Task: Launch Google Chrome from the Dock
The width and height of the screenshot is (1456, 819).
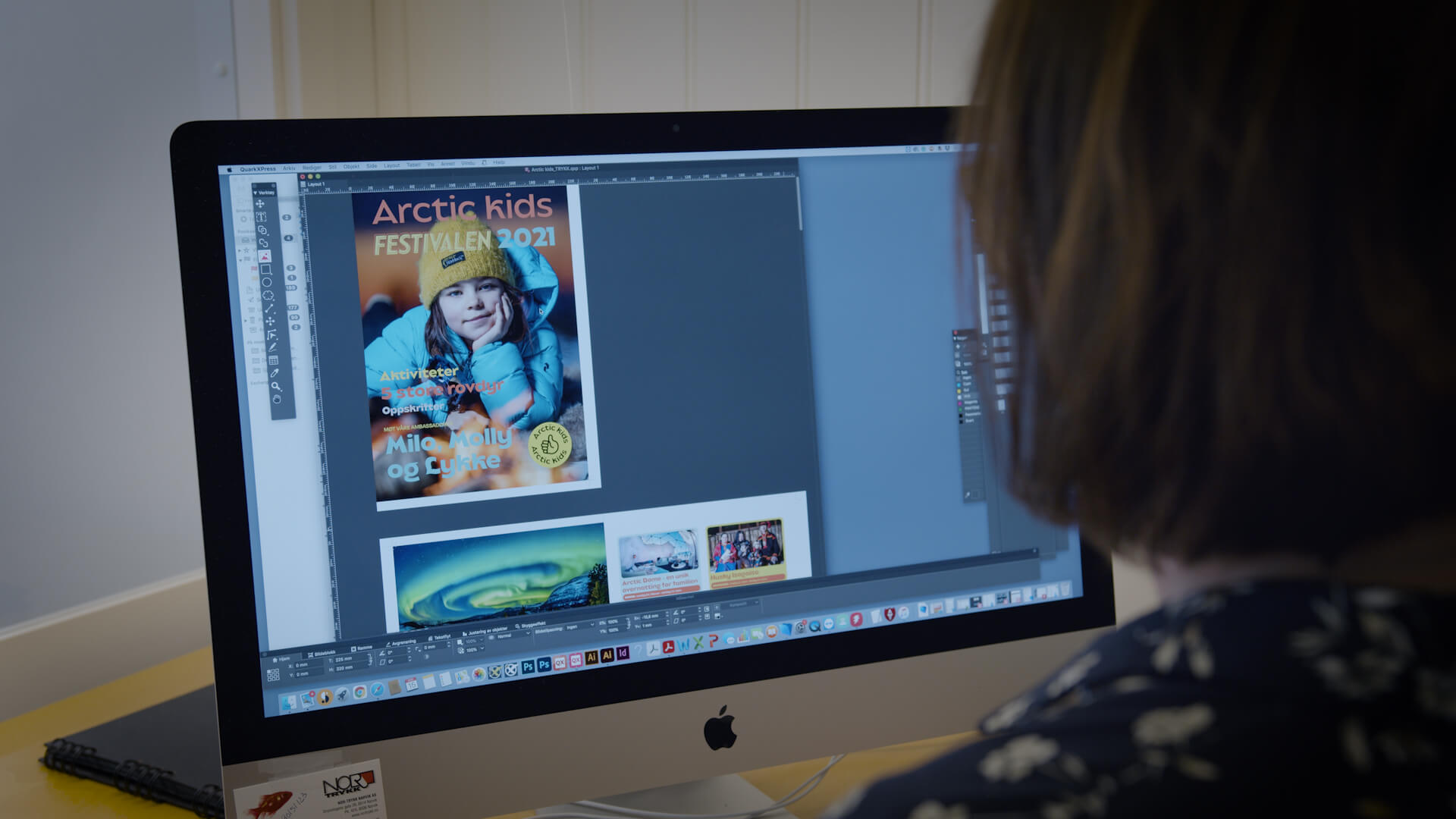Action: click(359, 692)
